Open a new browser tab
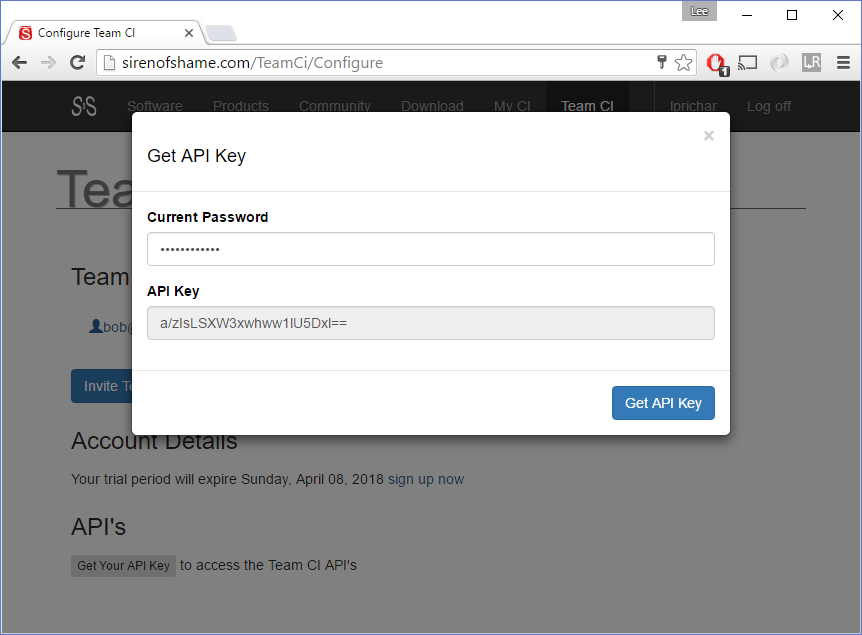The image size is (862, 635). [x=221, y=34]
